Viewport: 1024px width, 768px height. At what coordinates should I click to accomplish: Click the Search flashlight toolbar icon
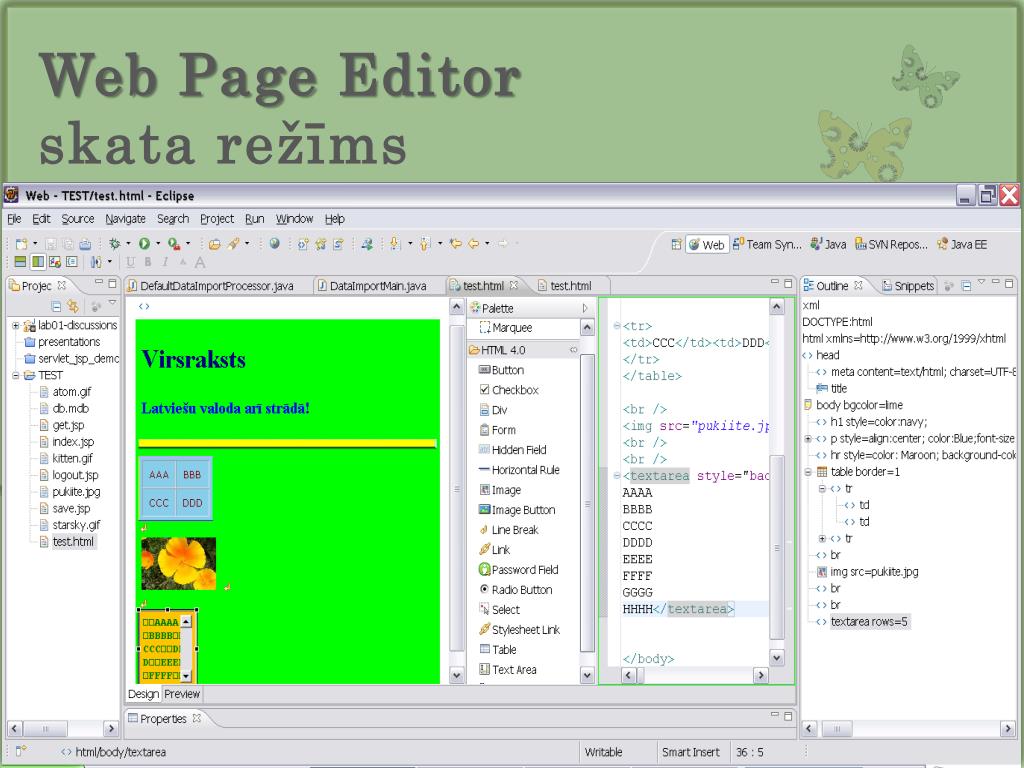point(233,244)
